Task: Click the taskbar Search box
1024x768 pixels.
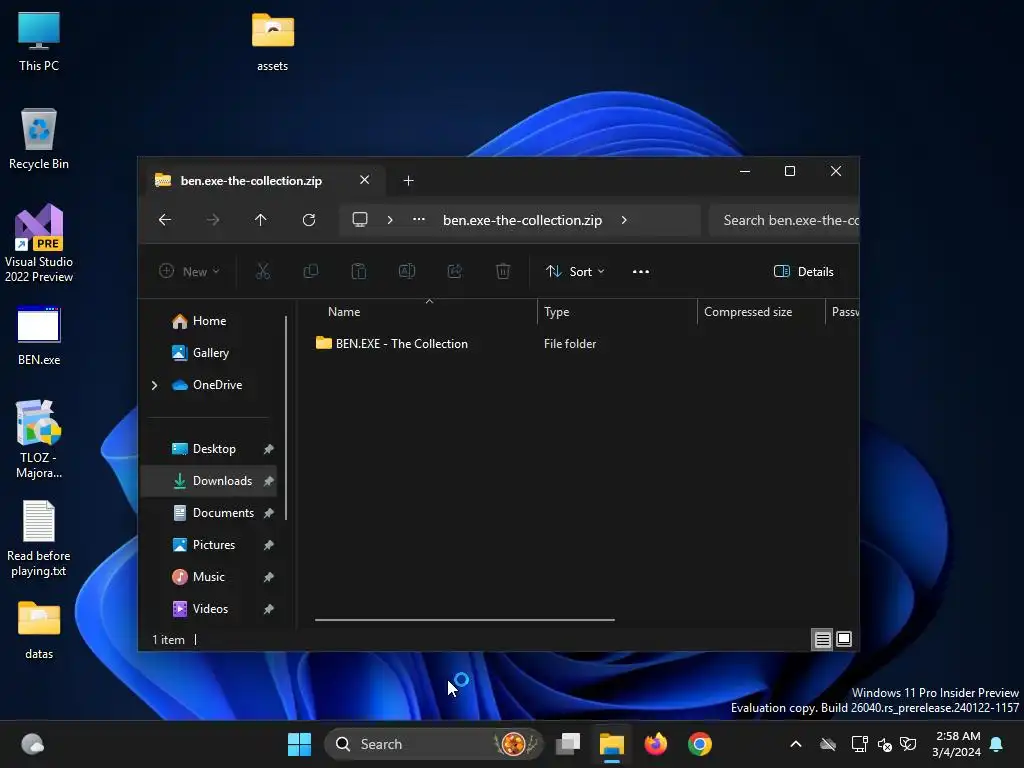Action: pyautogui.click(x=434, y=744)
